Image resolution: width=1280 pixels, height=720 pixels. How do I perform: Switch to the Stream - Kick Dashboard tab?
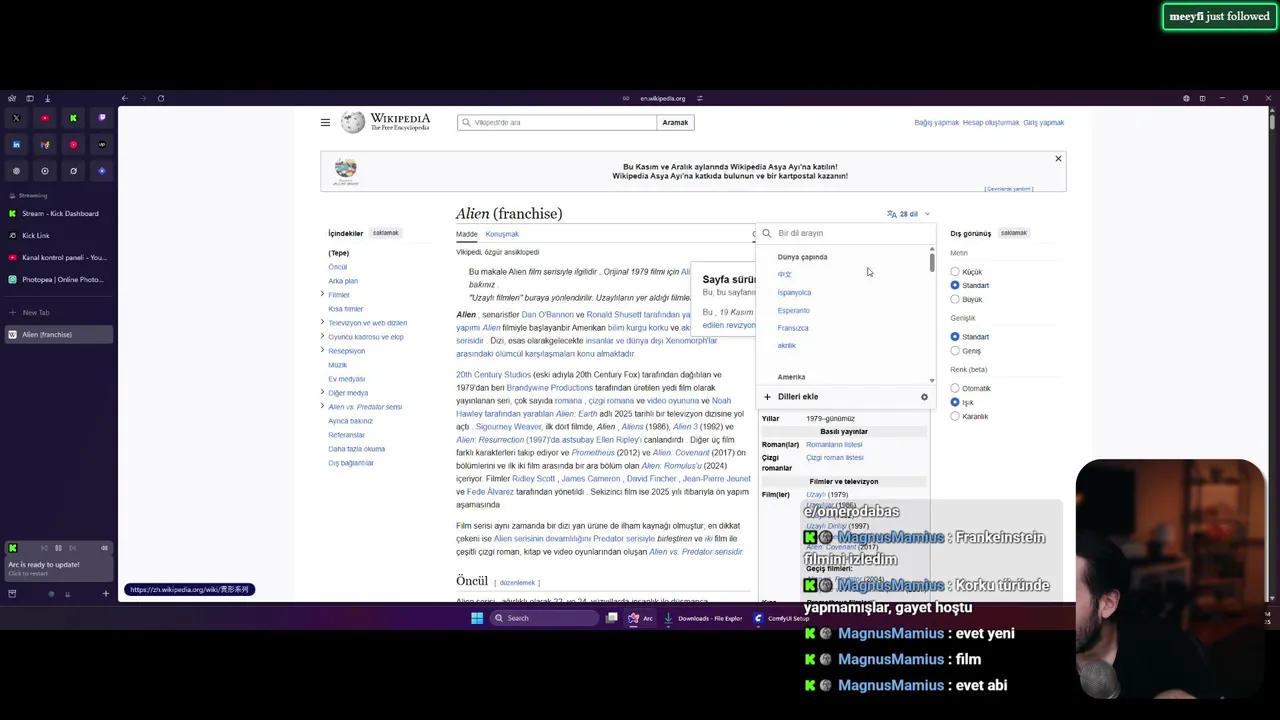58,213
